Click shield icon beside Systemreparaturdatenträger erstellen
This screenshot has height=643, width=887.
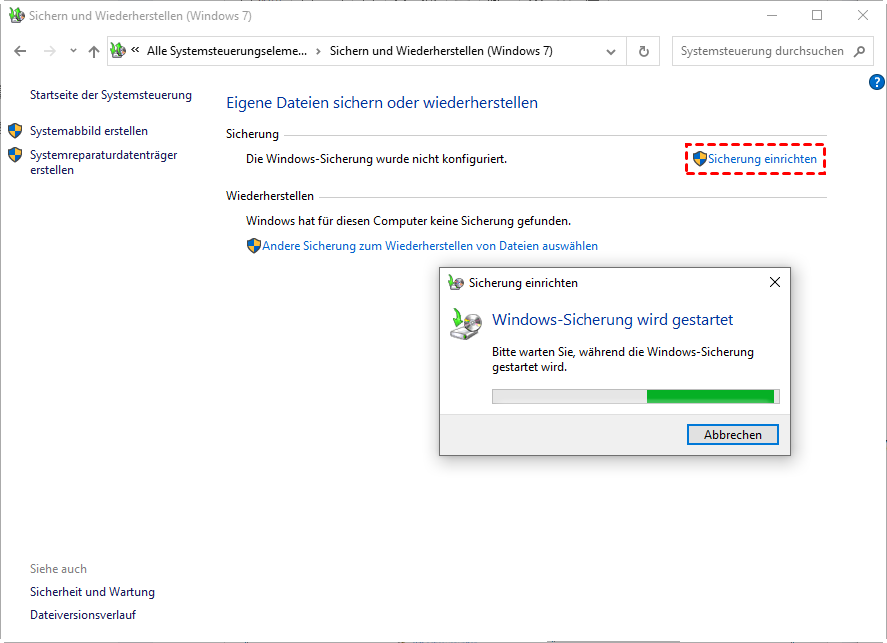tap(15, 155)
